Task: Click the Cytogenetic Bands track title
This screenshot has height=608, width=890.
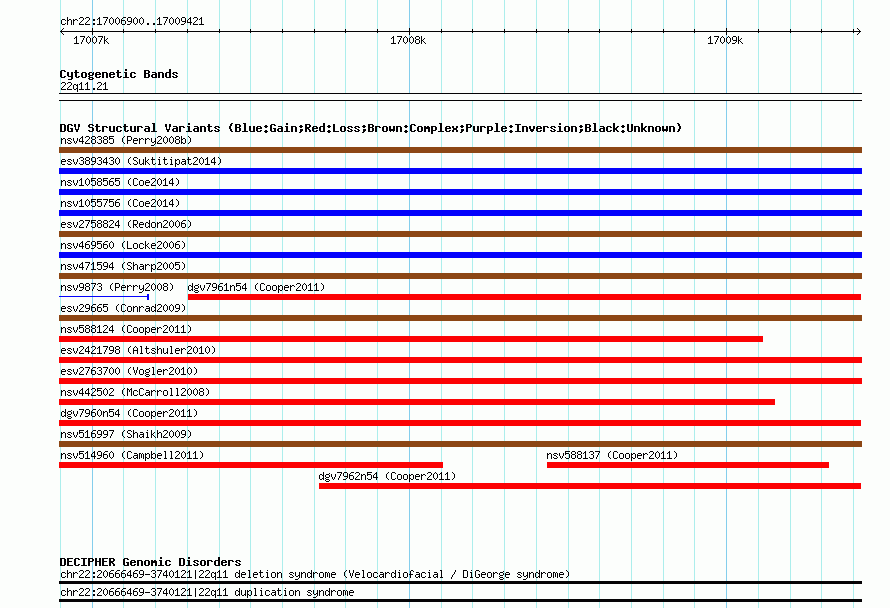Action: 119,74
